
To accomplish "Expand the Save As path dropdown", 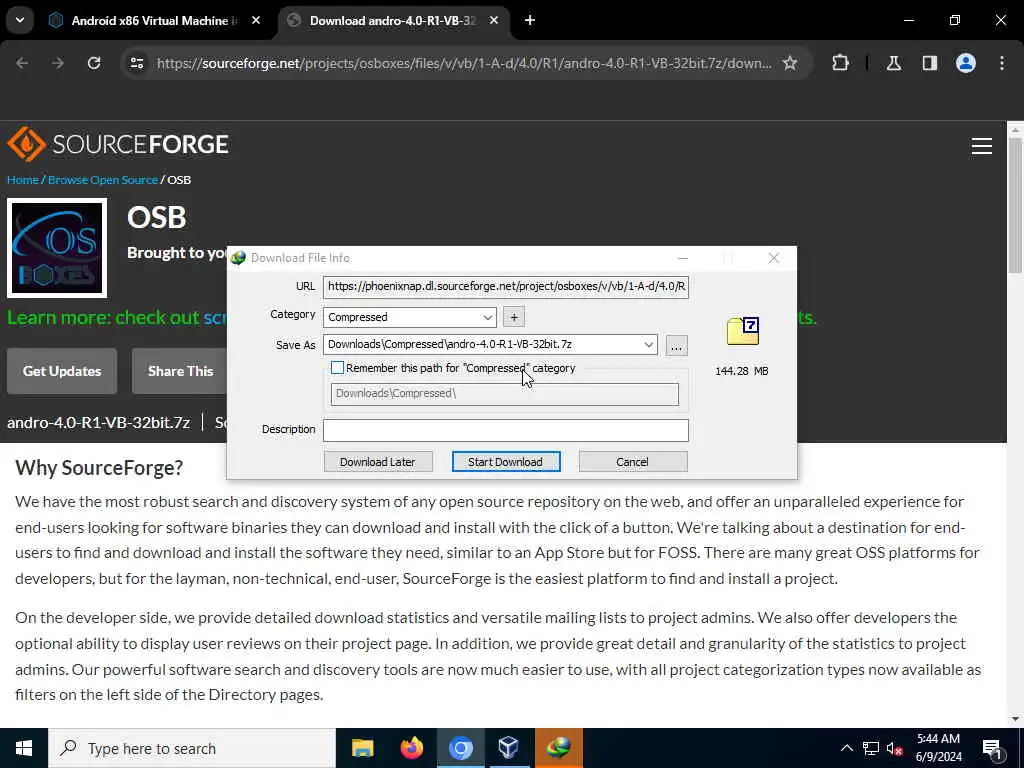I will pyautogui.click(x=648, y=345).
